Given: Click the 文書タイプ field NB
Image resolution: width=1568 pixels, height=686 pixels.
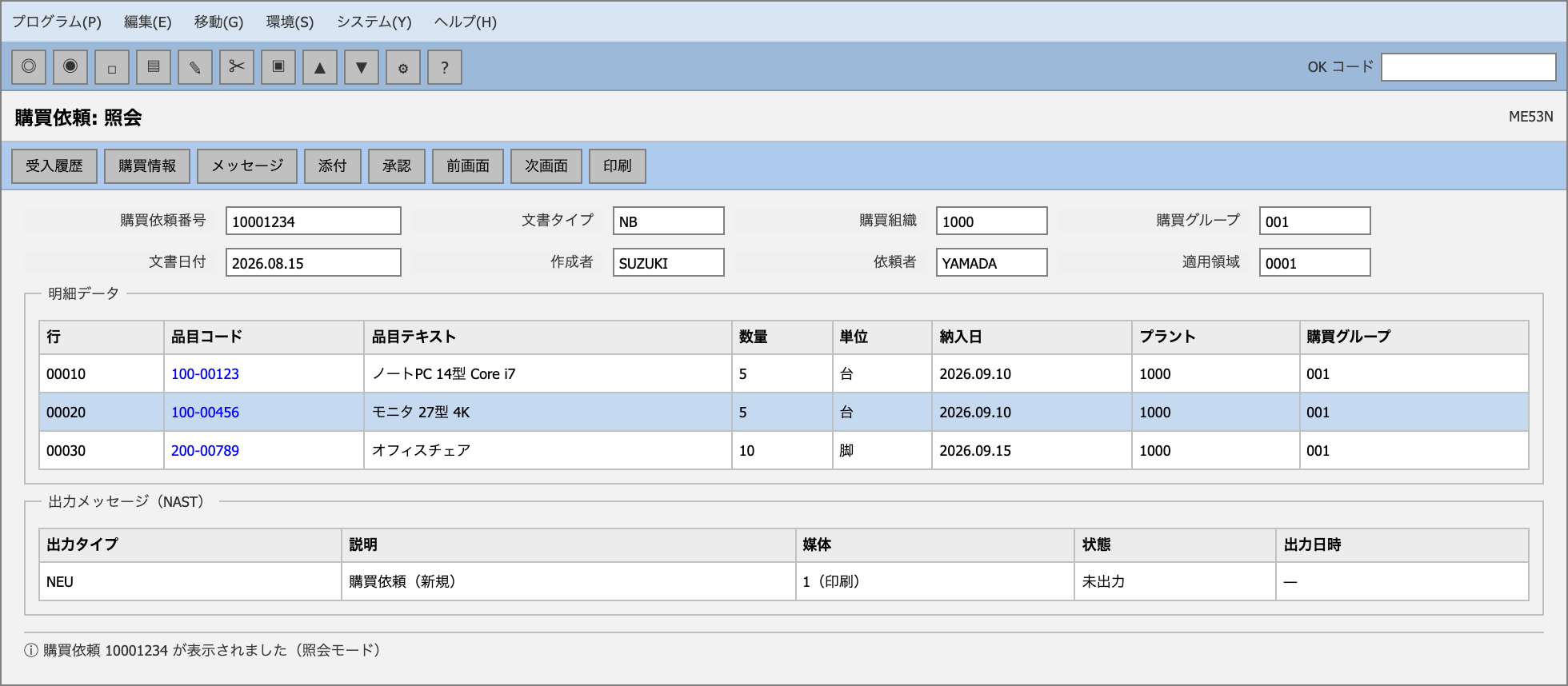Looking at the screenshot, I should tap(669, 221).
